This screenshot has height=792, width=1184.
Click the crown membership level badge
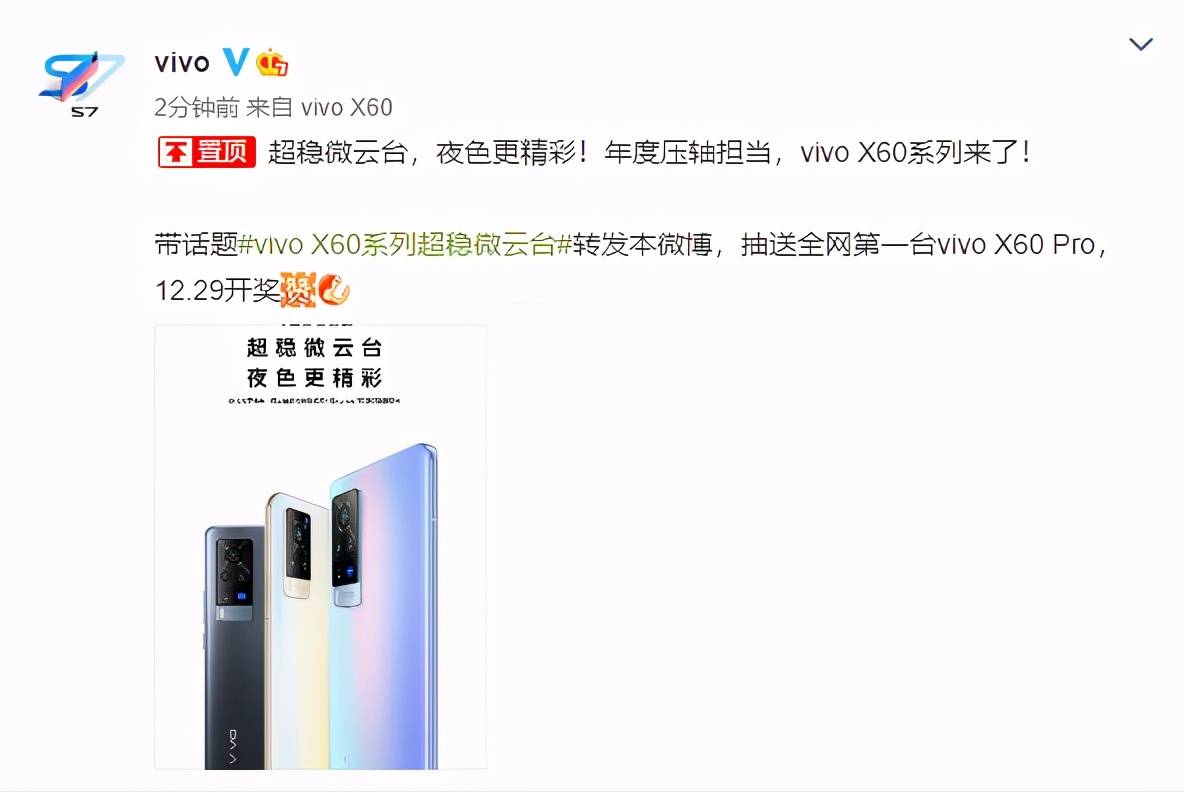click(272, 63)
